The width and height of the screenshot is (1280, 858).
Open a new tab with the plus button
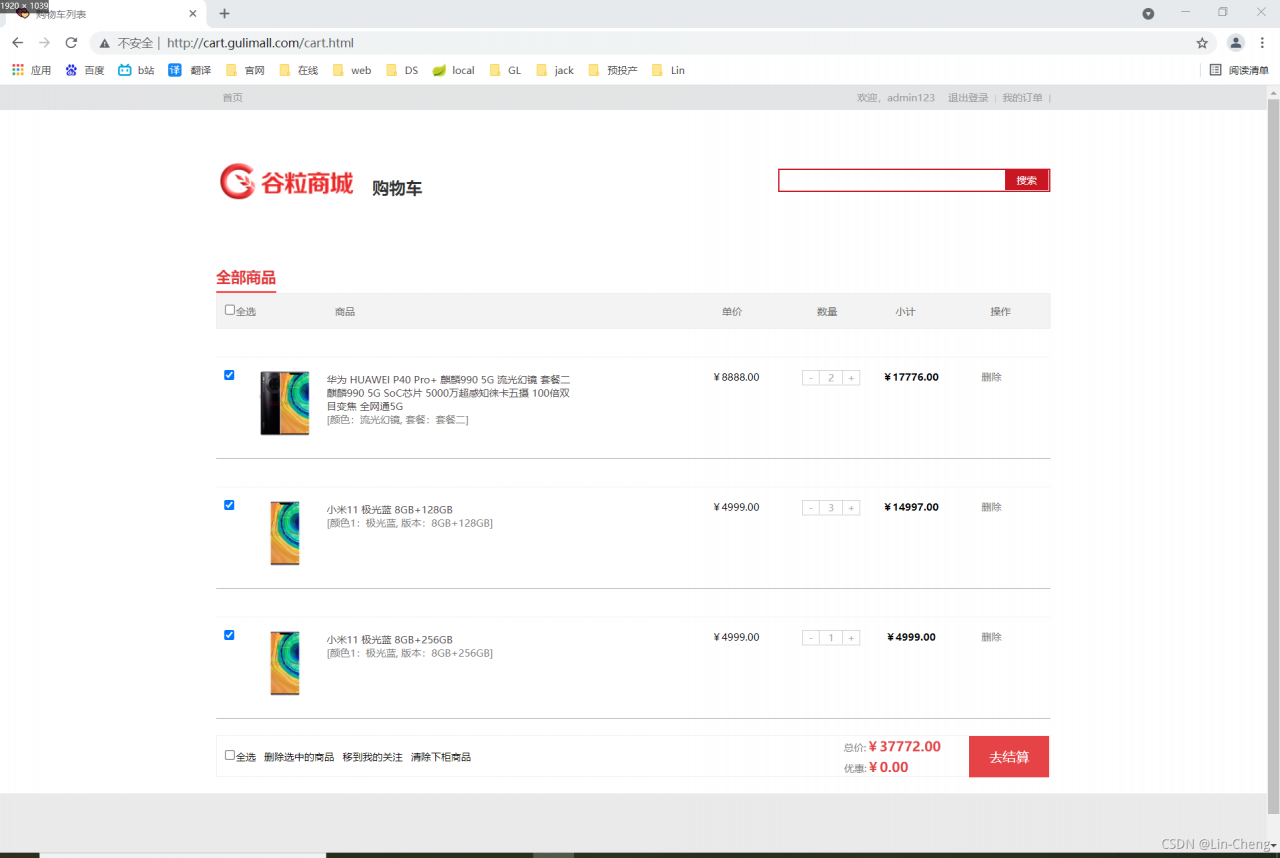[224, 13]
